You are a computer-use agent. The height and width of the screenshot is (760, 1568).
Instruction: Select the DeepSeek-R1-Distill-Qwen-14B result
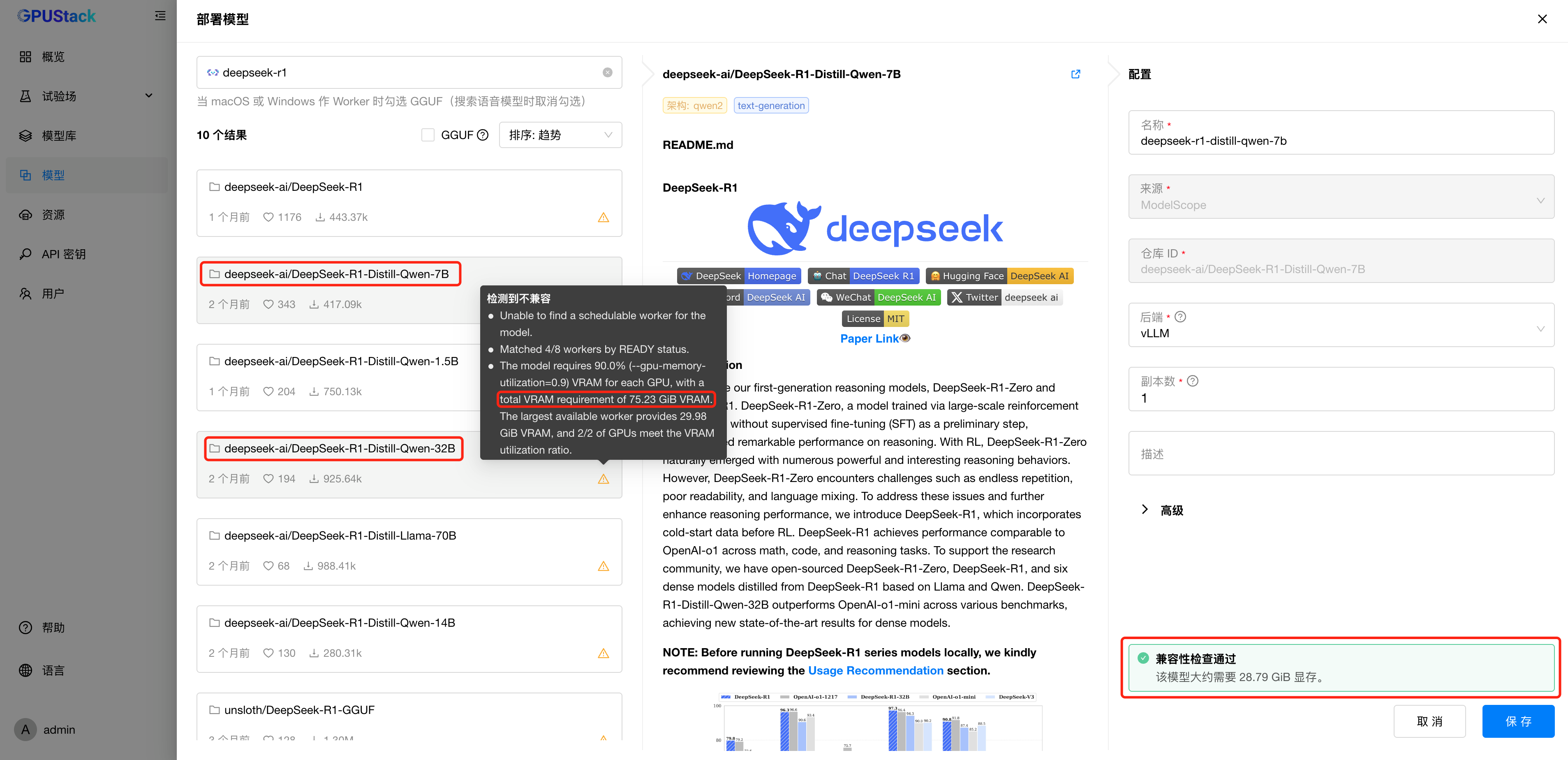[340, 623]
